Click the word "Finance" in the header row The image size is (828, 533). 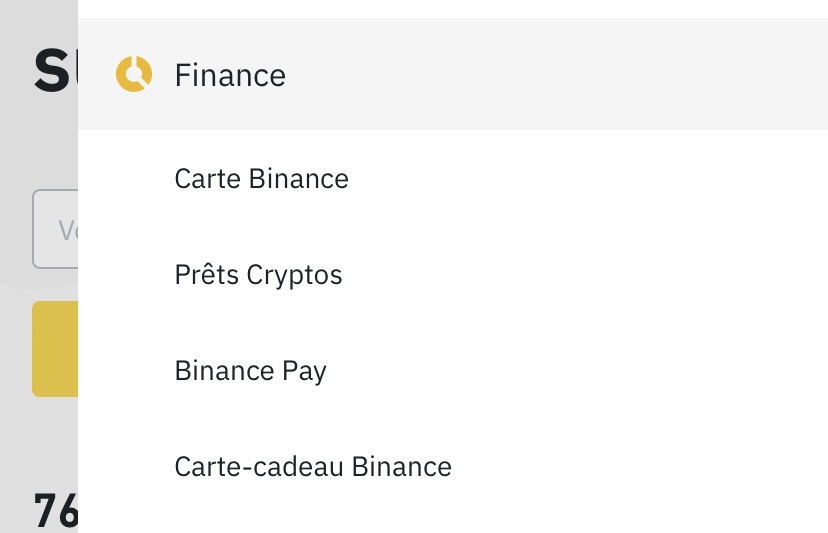(230, 75)
